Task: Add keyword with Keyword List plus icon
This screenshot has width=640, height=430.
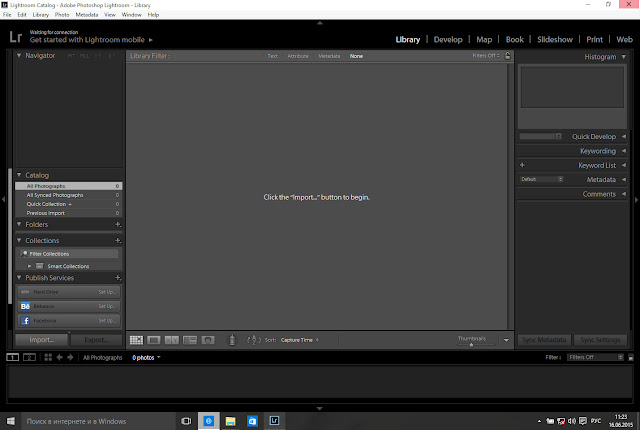Action: 522,165
